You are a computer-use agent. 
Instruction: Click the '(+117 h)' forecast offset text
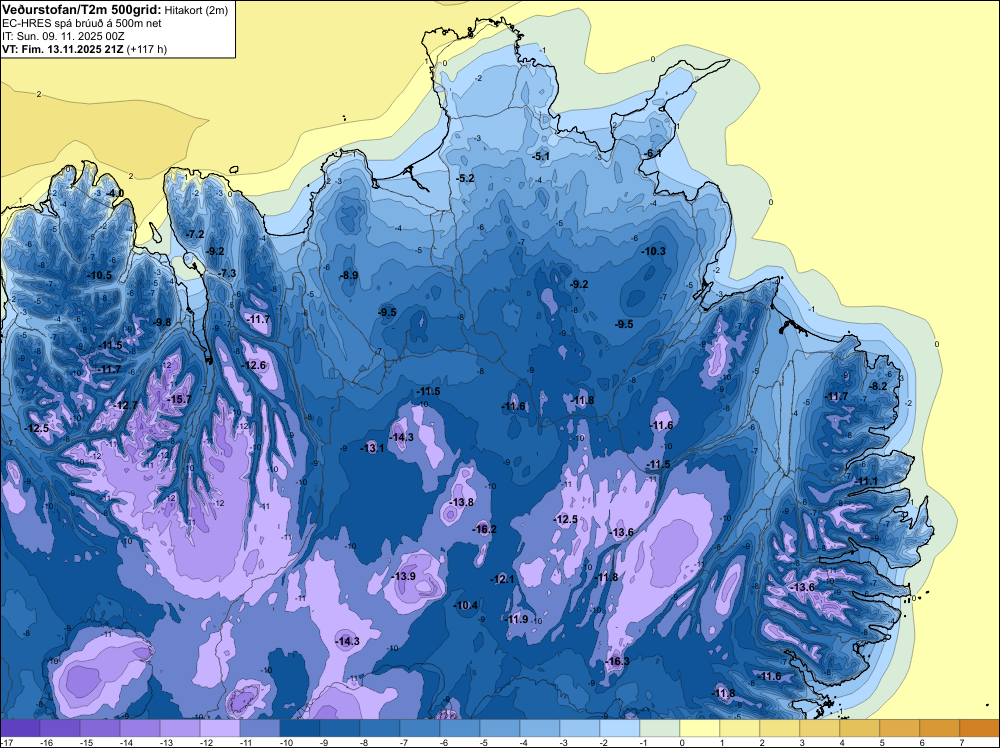click(147, 50)
